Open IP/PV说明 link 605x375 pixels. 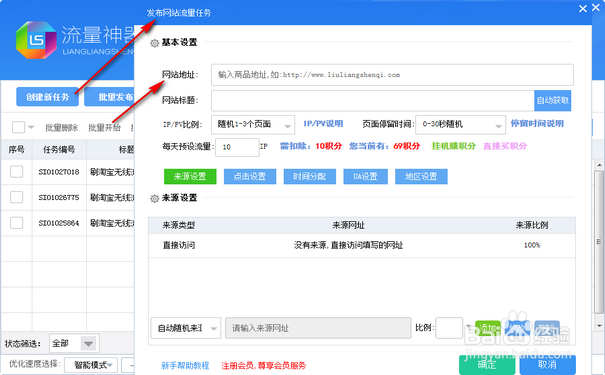(x=323, y=124)
